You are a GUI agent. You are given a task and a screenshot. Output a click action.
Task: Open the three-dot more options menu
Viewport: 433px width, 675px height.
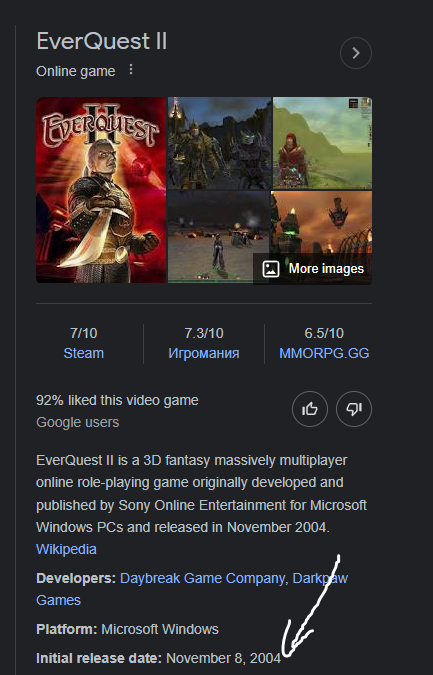[x=131, y=70]
